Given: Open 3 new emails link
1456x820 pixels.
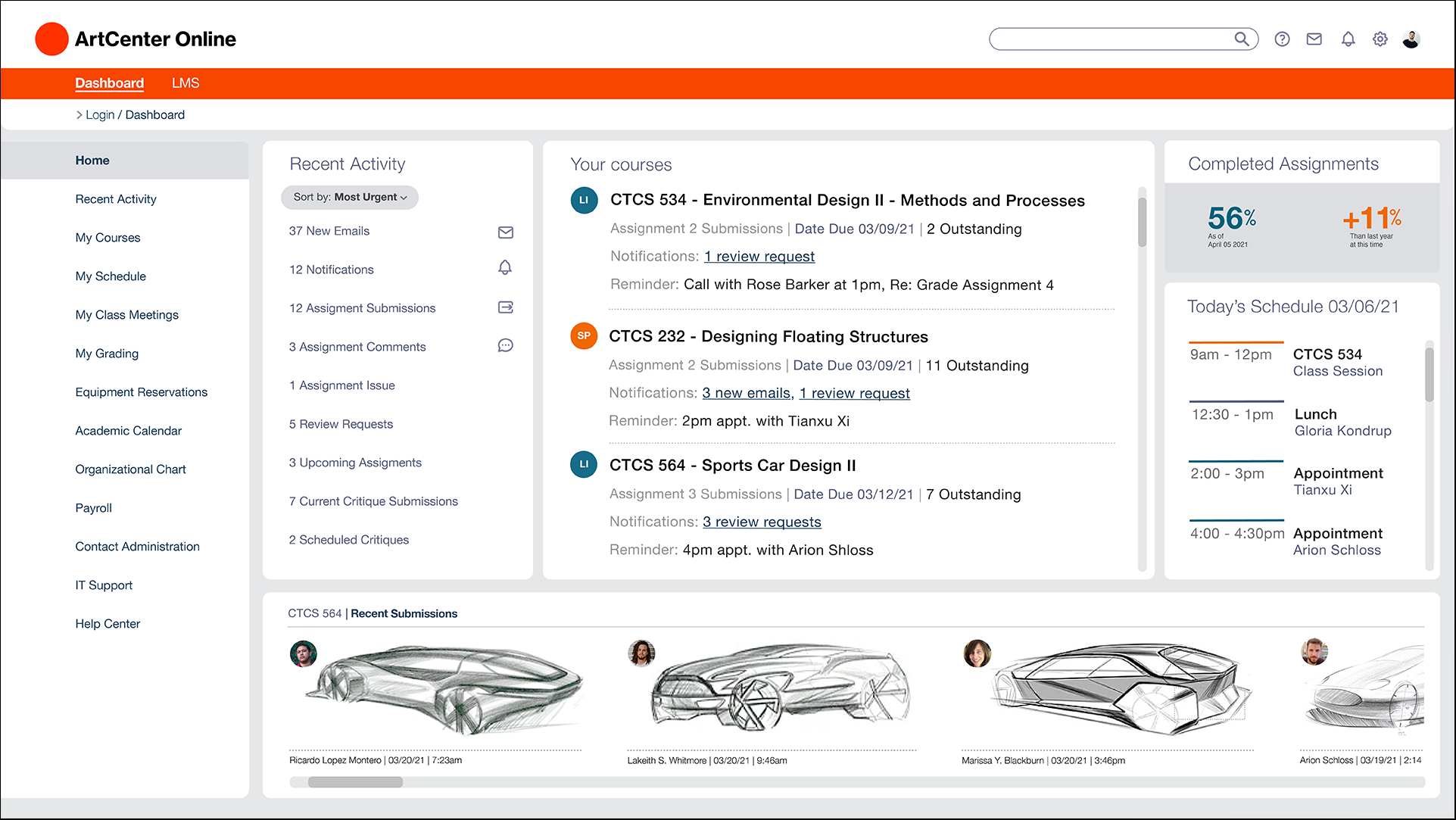Looking at the screenshot, I should click(746, 394).
